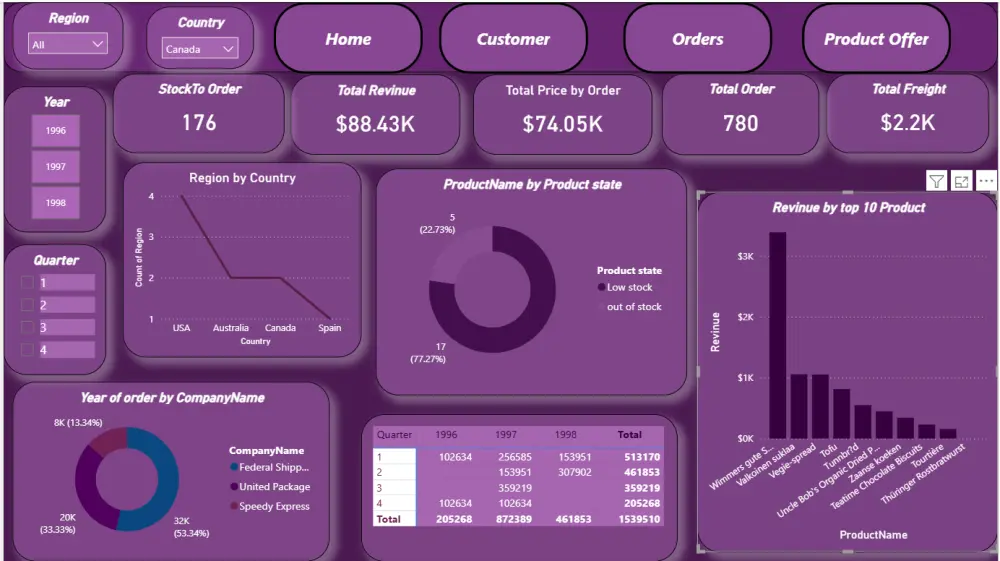Open more options ellipsis on Revinue chart
1000x561 pixels.
coord(986,181)
